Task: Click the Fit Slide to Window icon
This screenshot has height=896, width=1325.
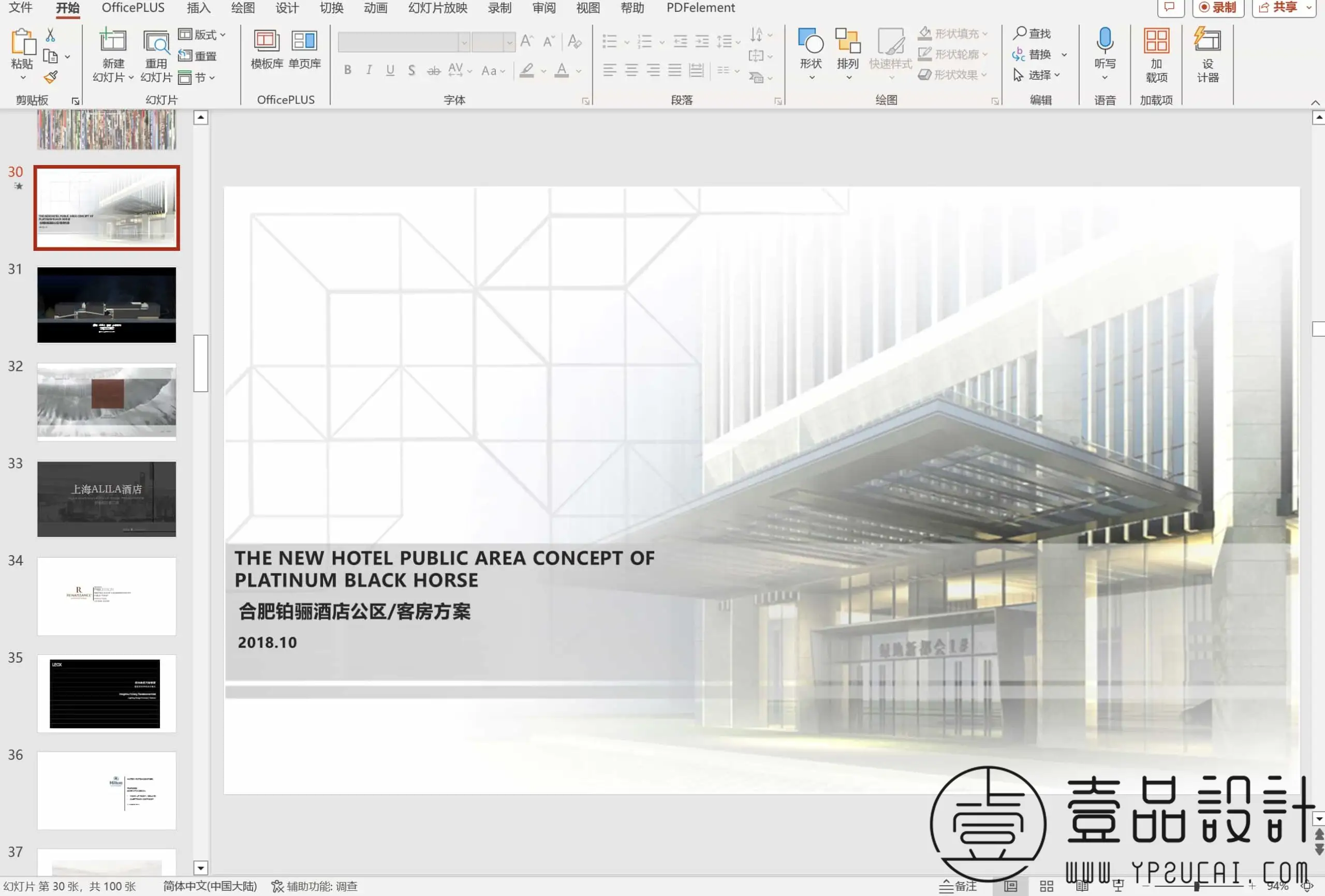Action: click(x=1307, y=886)
